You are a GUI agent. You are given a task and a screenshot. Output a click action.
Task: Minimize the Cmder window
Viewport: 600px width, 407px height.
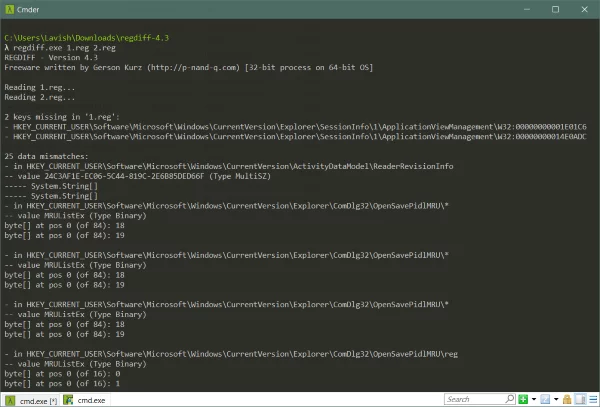(527, 9)
